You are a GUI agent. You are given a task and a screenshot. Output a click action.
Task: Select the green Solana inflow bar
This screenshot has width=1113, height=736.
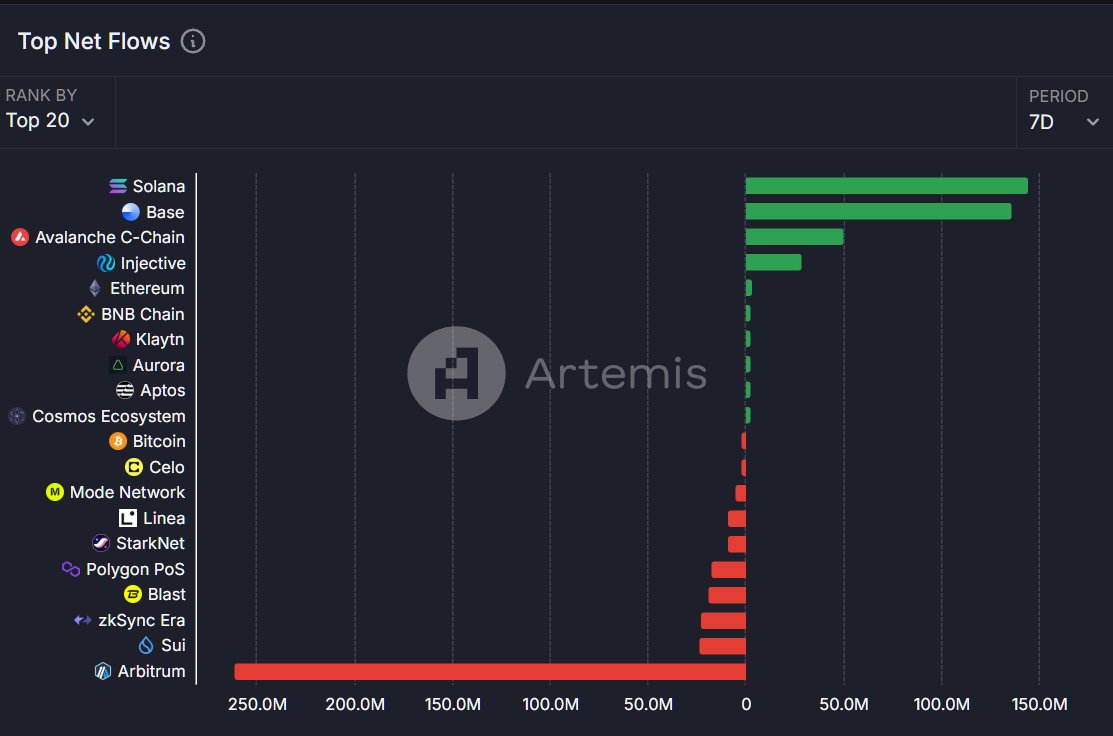tap(887, 186)
